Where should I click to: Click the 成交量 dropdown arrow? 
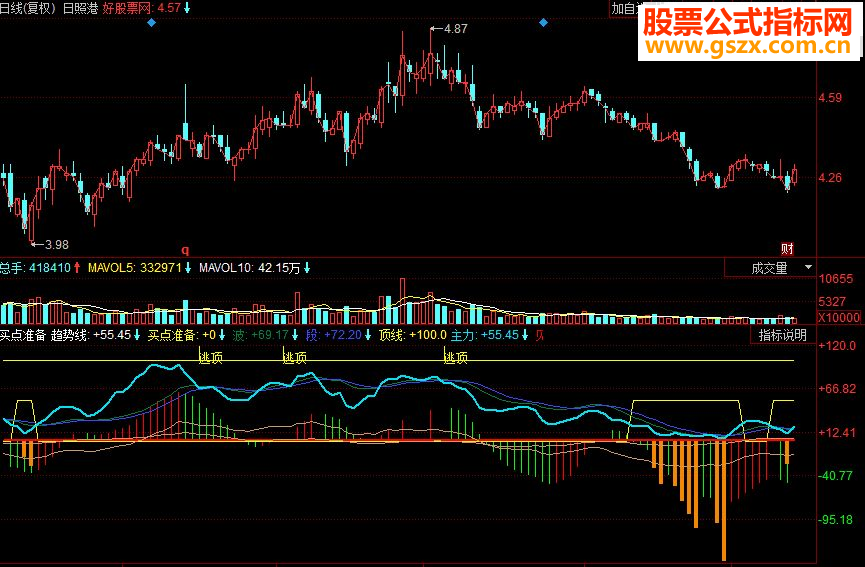coord(808,268)
